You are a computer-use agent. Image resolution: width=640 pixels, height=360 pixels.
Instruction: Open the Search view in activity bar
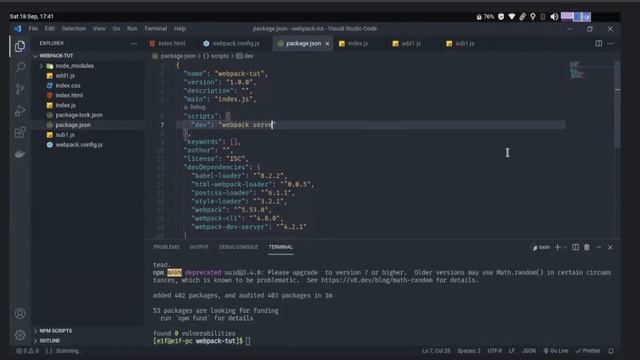coord(20,67)
